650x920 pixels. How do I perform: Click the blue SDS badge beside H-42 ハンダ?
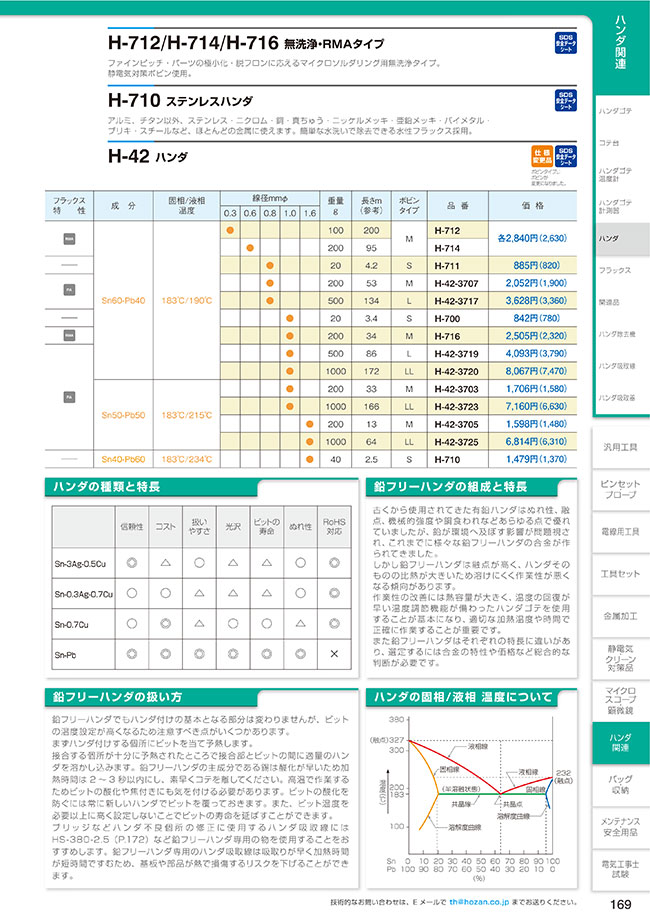coord(565,156)
